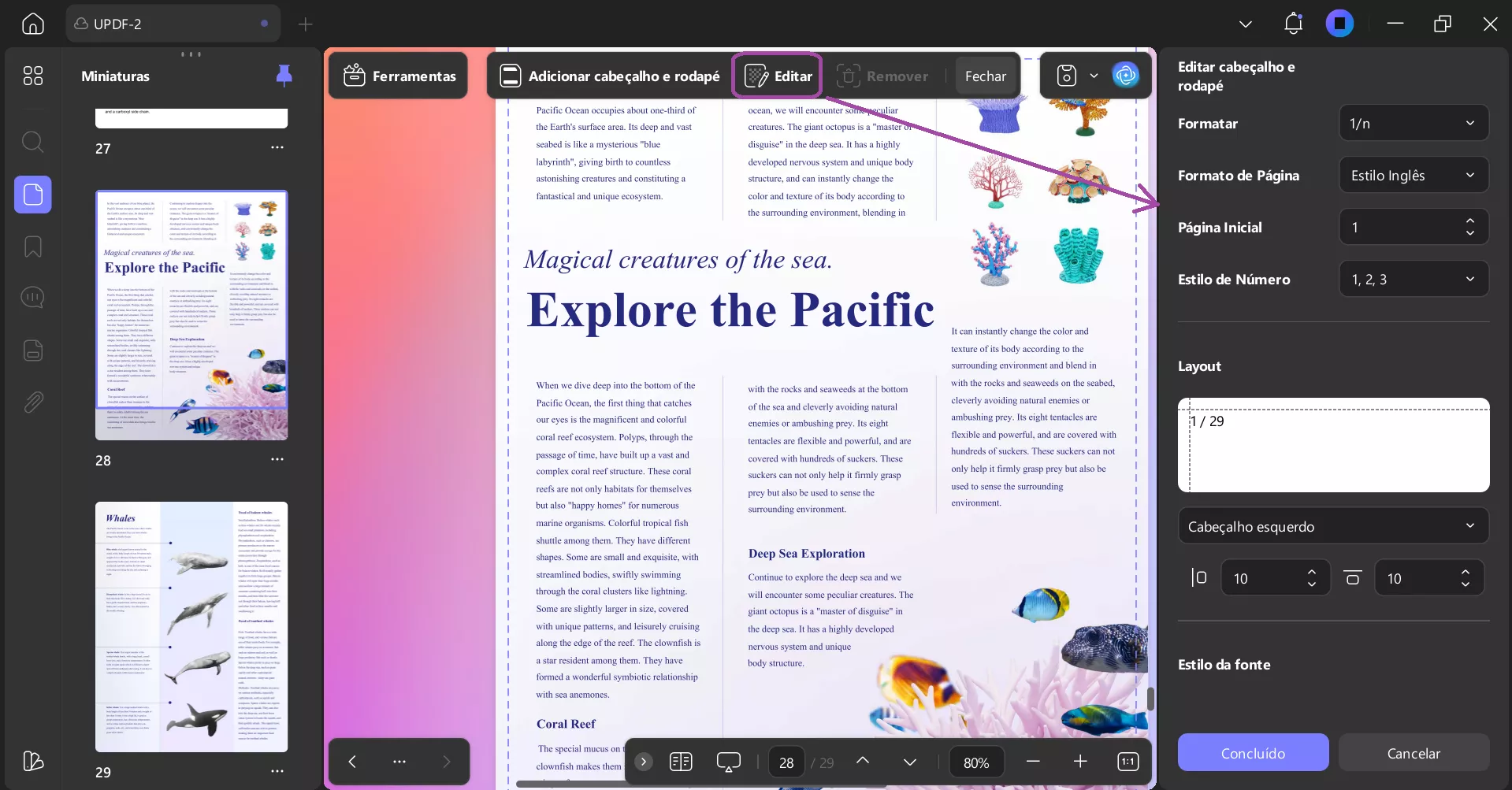Click the Editar header and footer menu item
Screen dimensions: 1512x790
pos(777,75)
